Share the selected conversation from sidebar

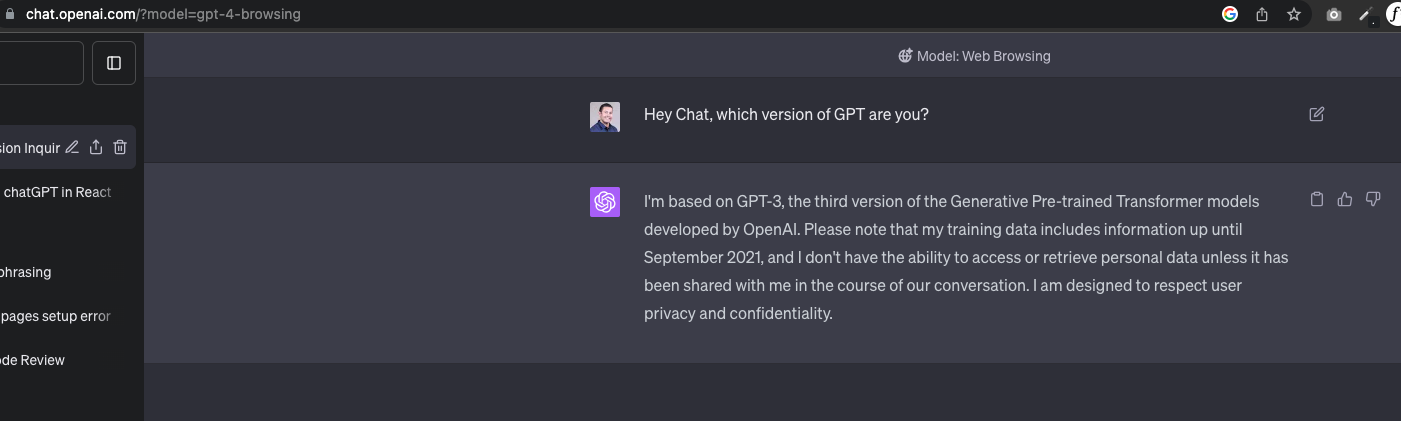click(96, 147)
